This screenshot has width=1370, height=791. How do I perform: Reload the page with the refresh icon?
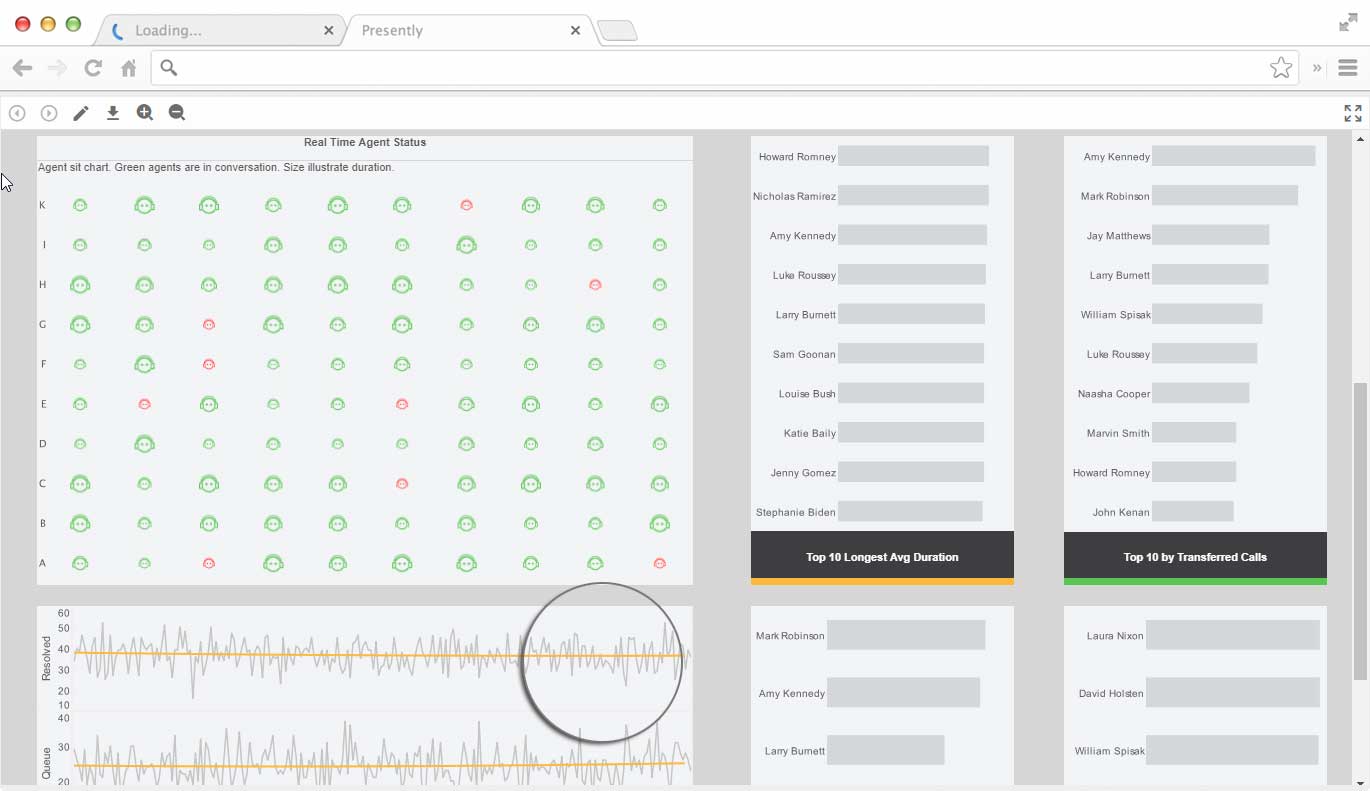click(x=93, y=68)
